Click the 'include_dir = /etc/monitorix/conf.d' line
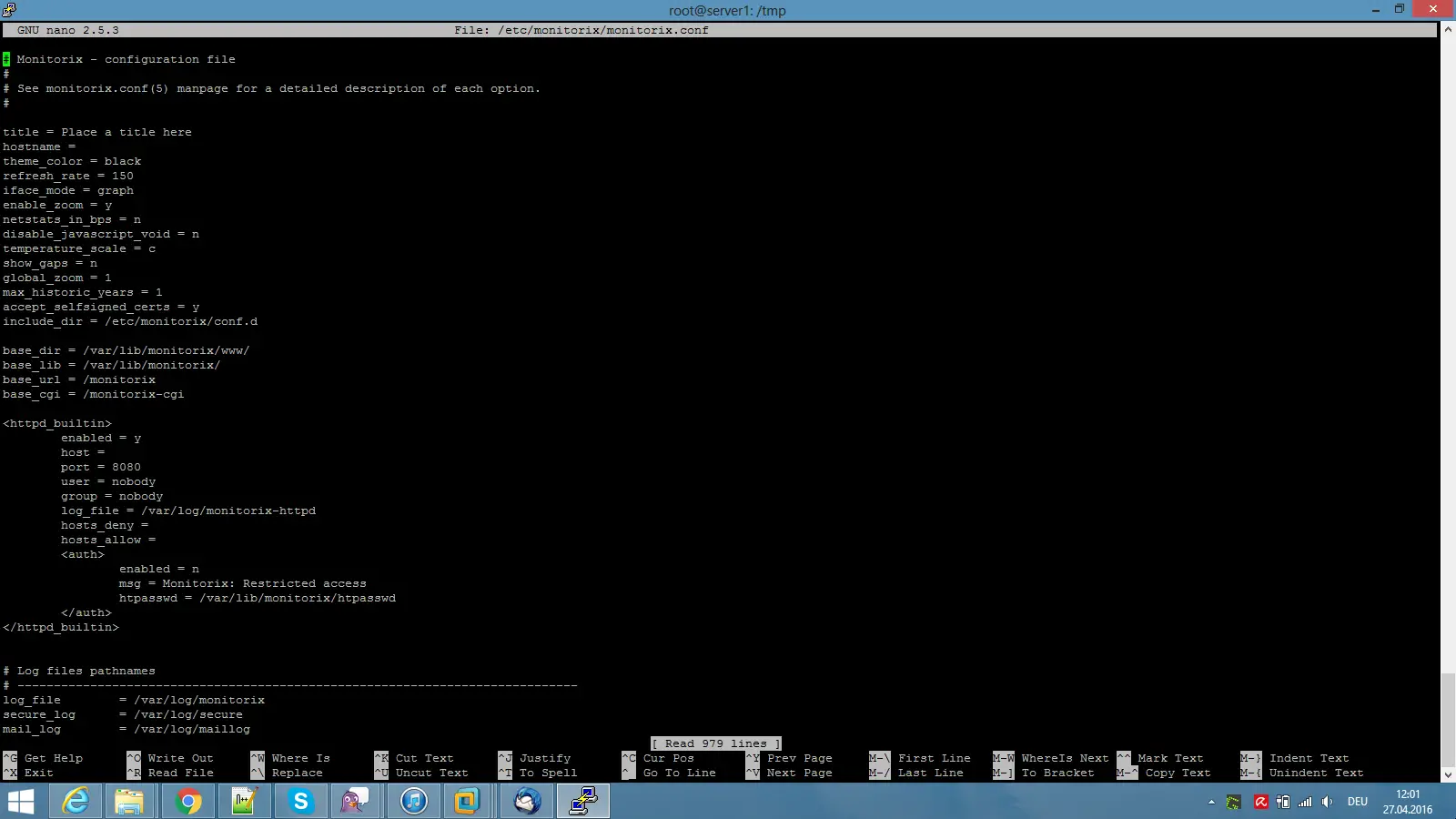Screen dimensions: 1456x819 click(130, 321)
